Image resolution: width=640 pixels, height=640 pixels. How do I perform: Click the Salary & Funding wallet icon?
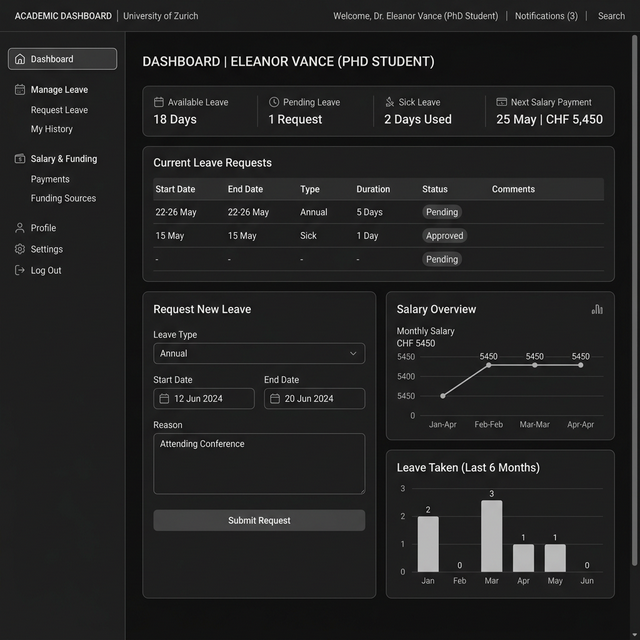(x=20, y=159)
